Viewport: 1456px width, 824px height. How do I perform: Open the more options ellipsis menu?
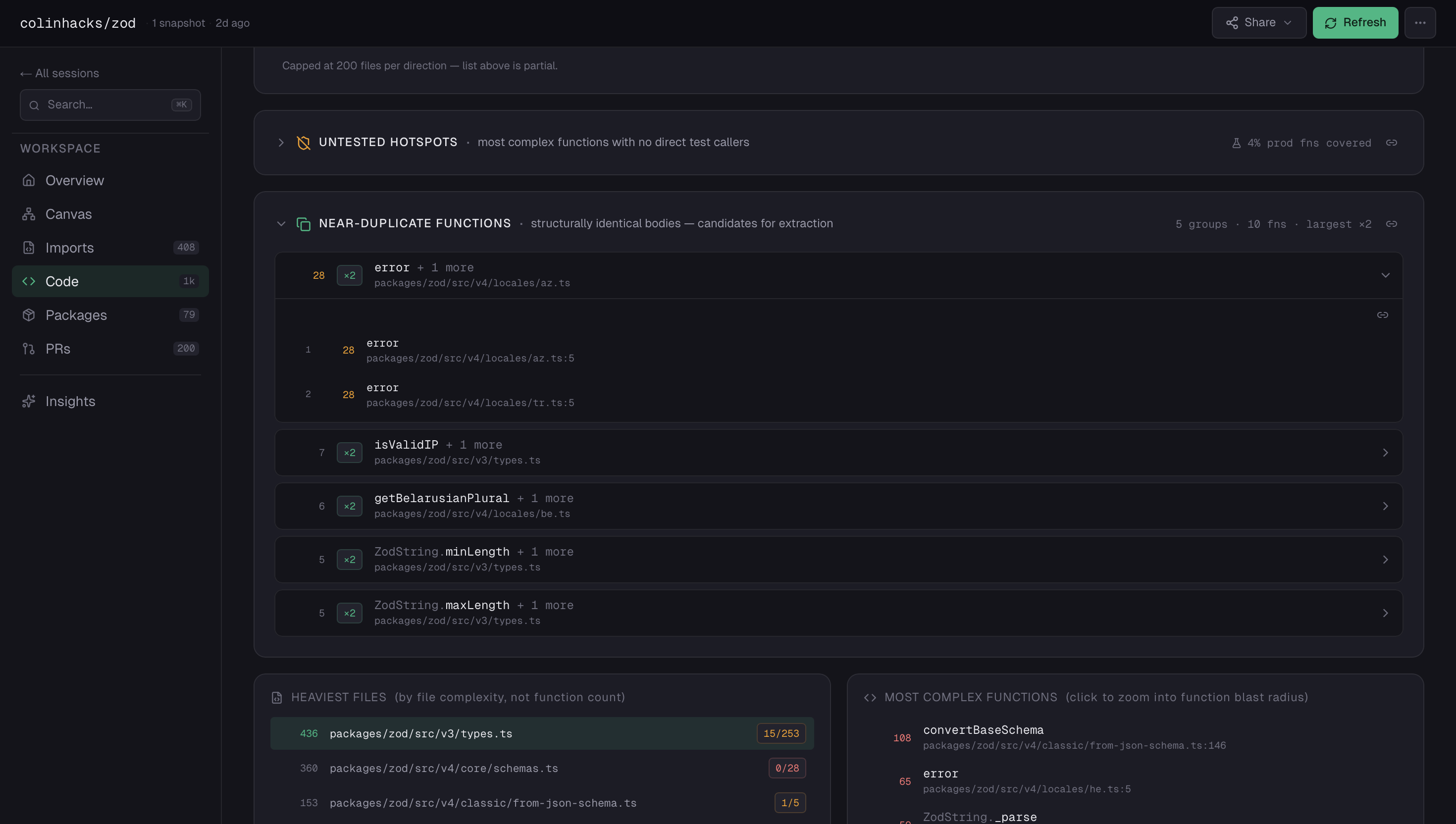(1420, 23)
